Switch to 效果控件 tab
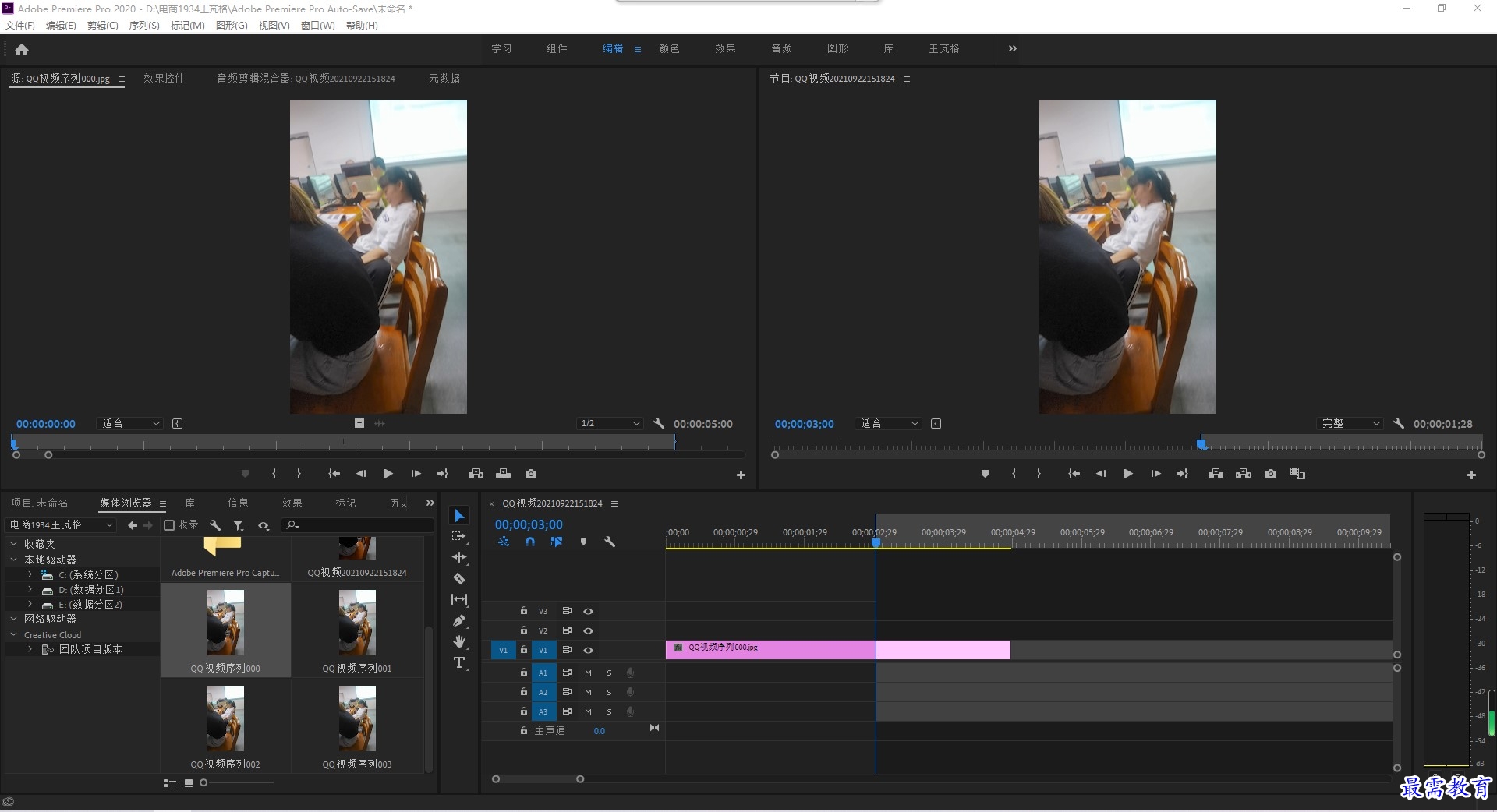 coord(164,78)
